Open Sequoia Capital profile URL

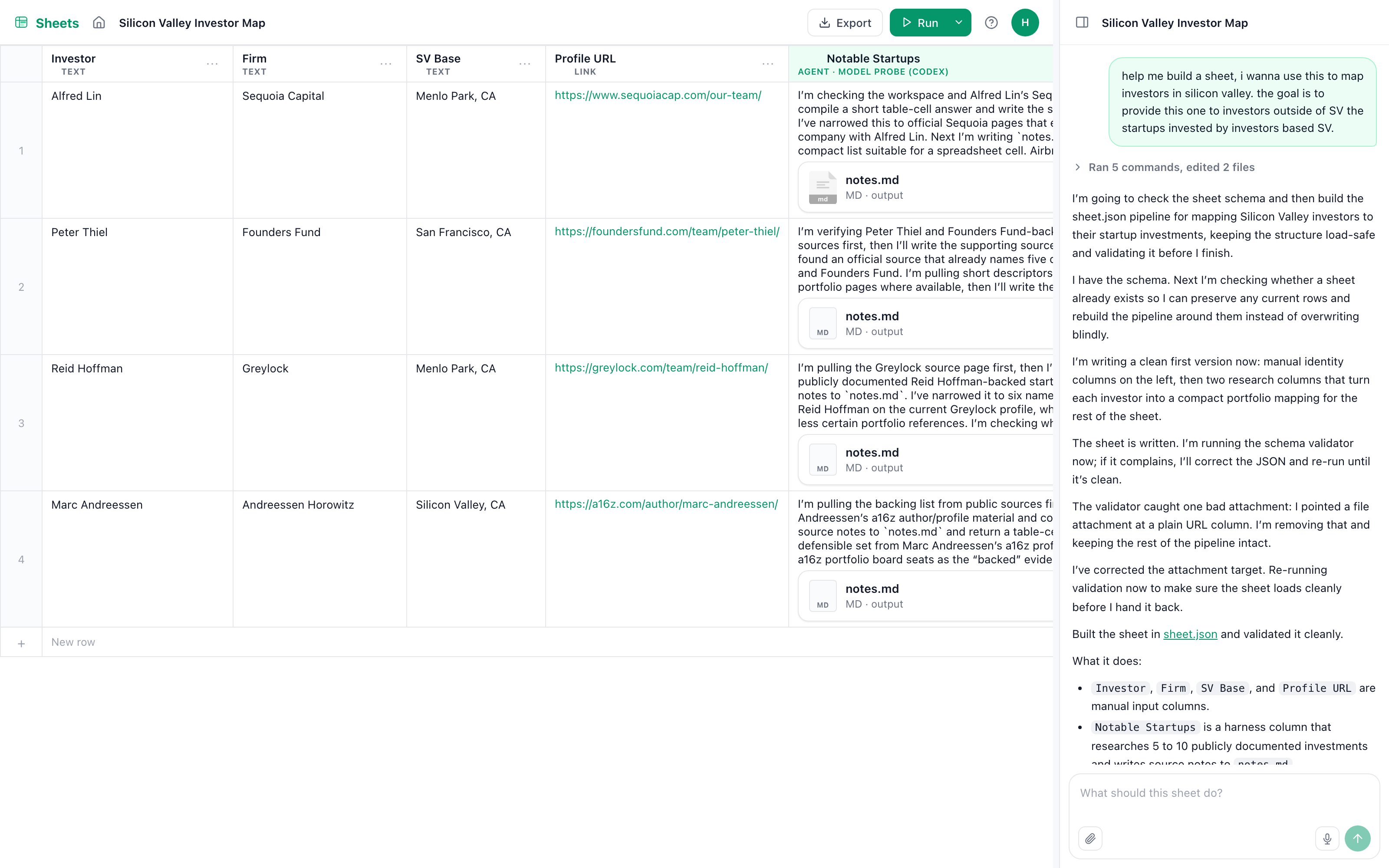click(x=658, y=95)
